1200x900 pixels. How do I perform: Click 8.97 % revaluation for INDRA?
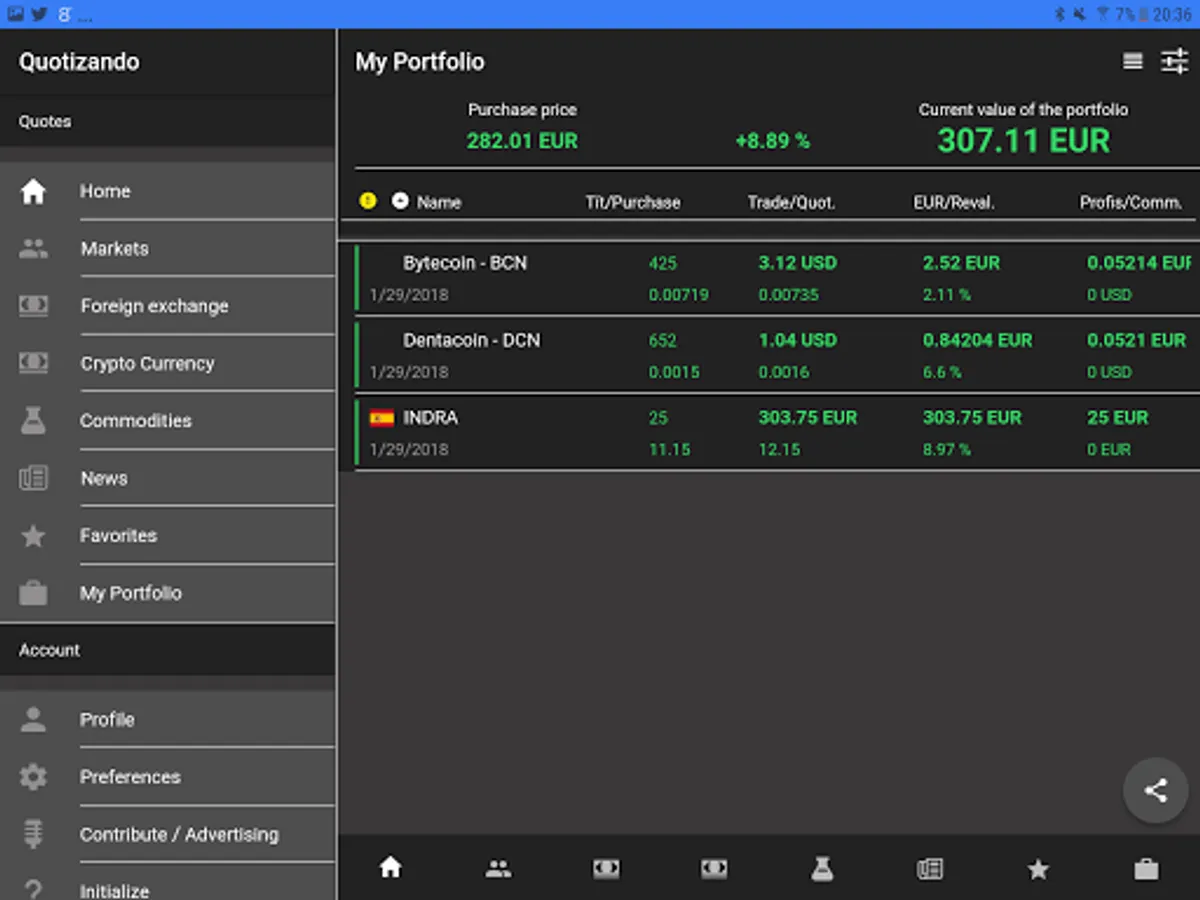[946, 450]
